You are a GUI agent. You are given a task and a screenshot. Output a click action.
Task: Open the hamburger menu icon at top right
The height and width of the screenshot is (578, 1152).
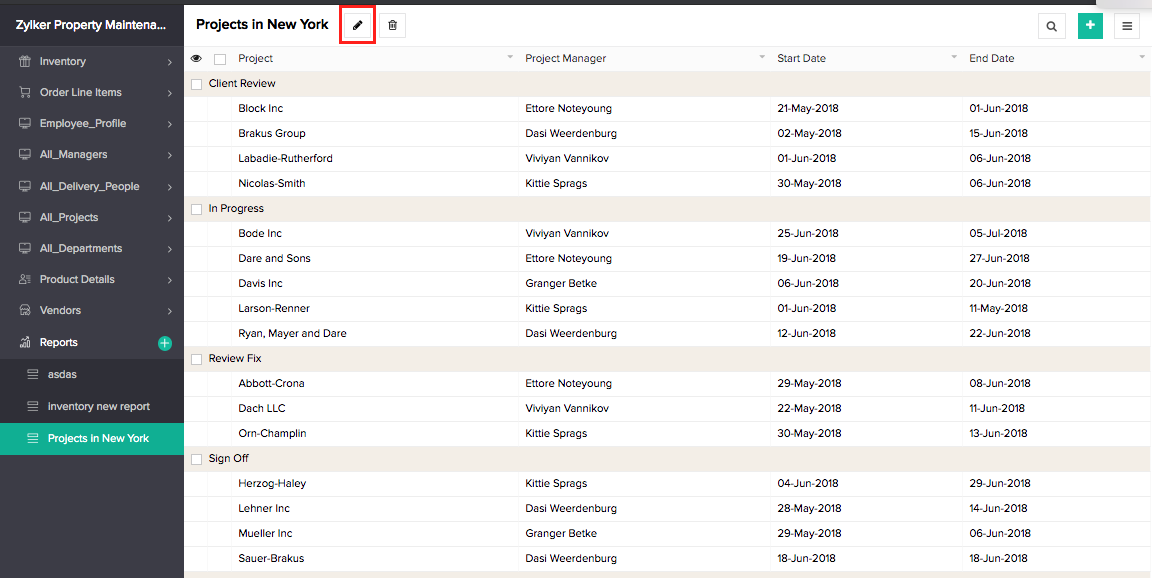click(1127, 27)
